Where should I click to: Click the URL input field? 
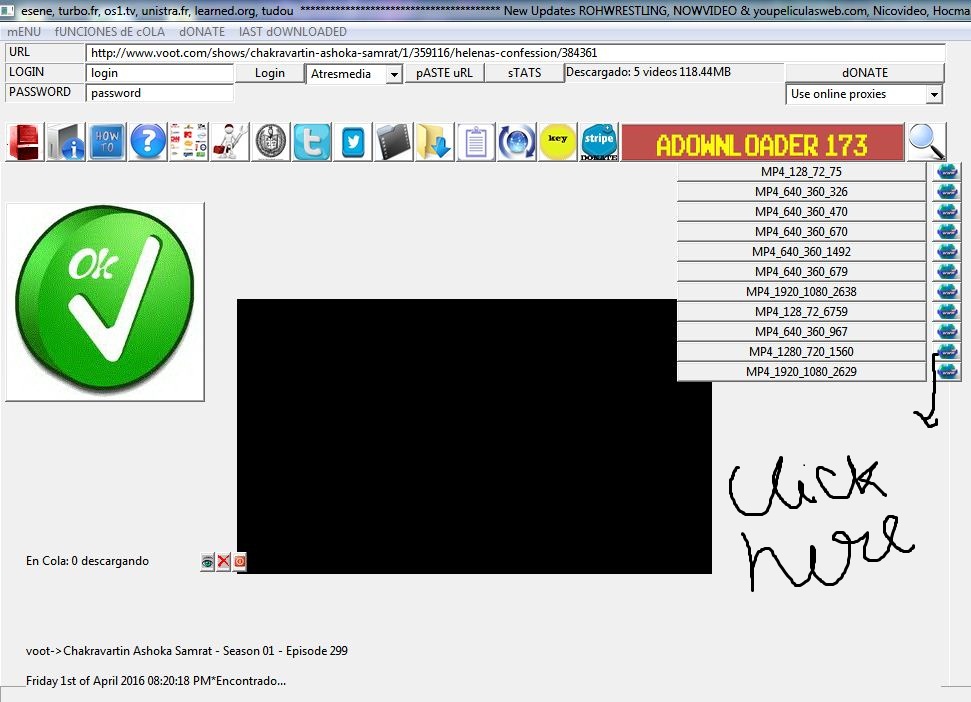(516, 53)
